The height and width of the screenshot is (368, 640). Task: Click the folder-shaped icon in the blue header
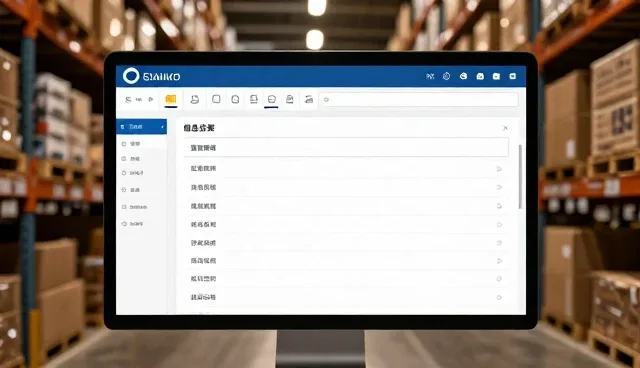[496, 76]
